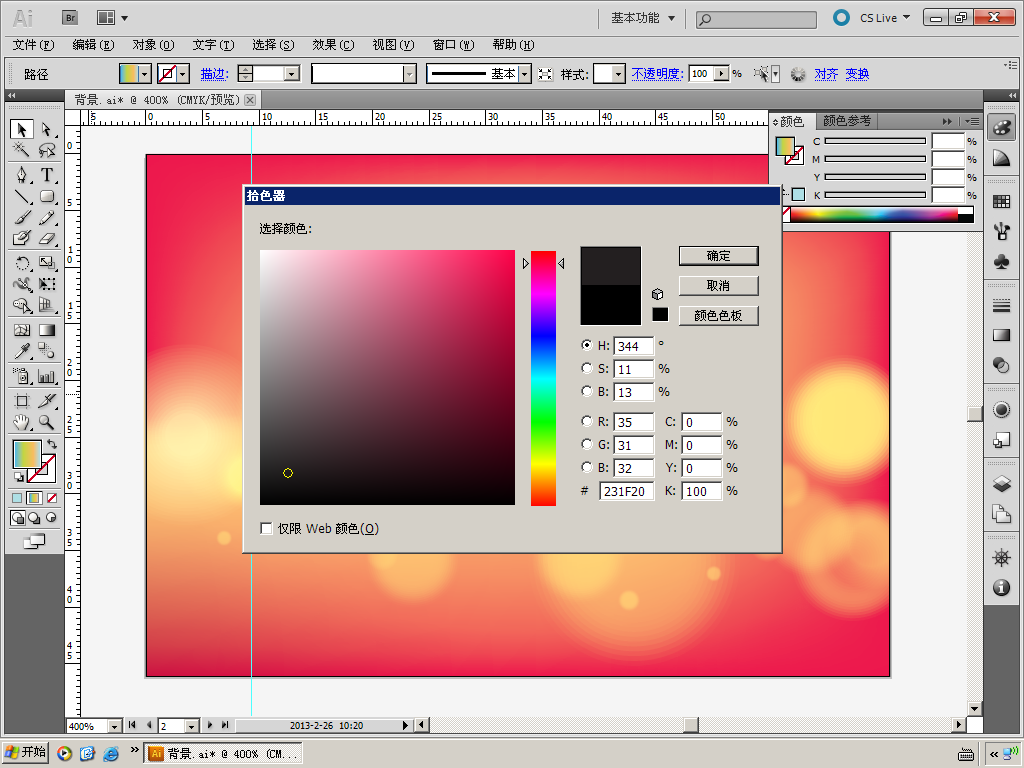The image size is (1024, 768).
Task: Select the R red radio button
Action: (x=587, y=422)
